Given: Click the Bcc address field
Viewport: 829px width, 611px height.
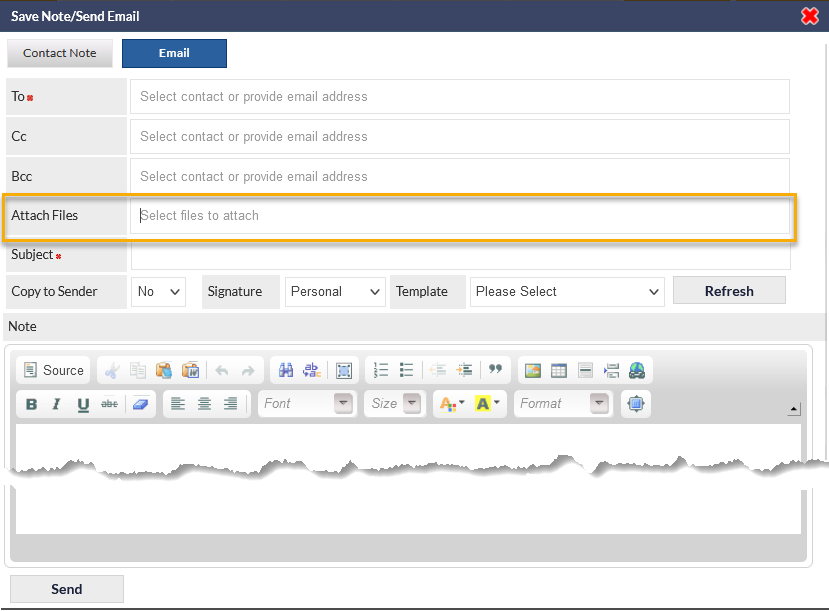Looking at the screenshot, I should (459, 176).
